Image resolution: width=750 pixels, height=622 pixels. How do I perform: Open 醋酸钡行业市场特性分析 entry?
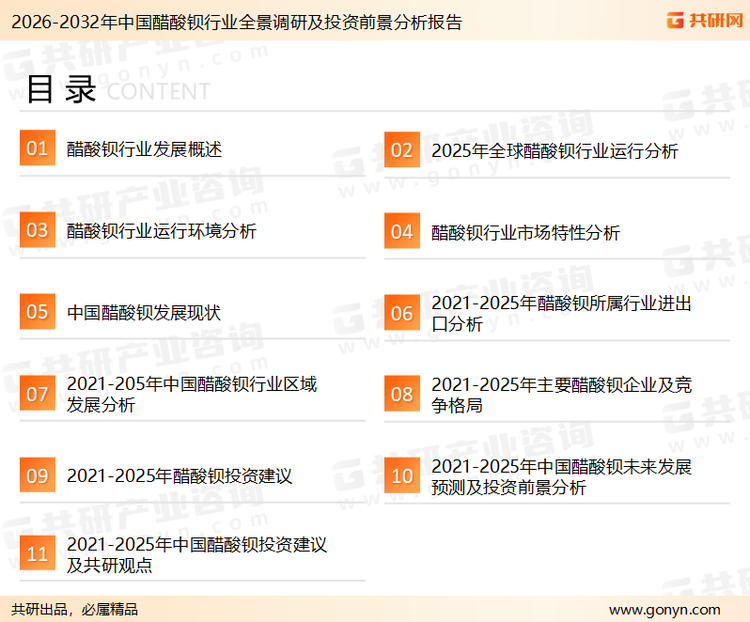[x=526, y=233]
